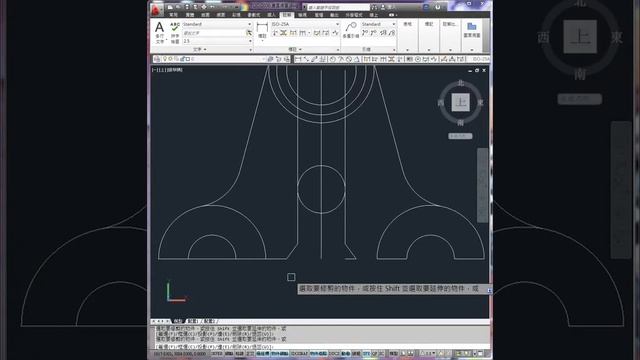Click the Help question mark icon
The width and height of the screenshot is (640, 360).
coord(438,7)
